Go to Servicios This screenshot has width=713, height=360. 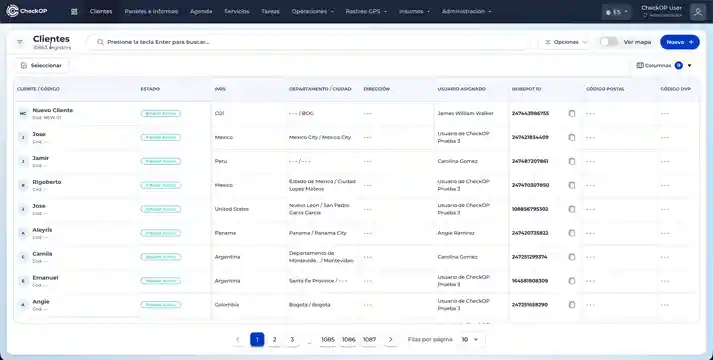click(237, 11)
